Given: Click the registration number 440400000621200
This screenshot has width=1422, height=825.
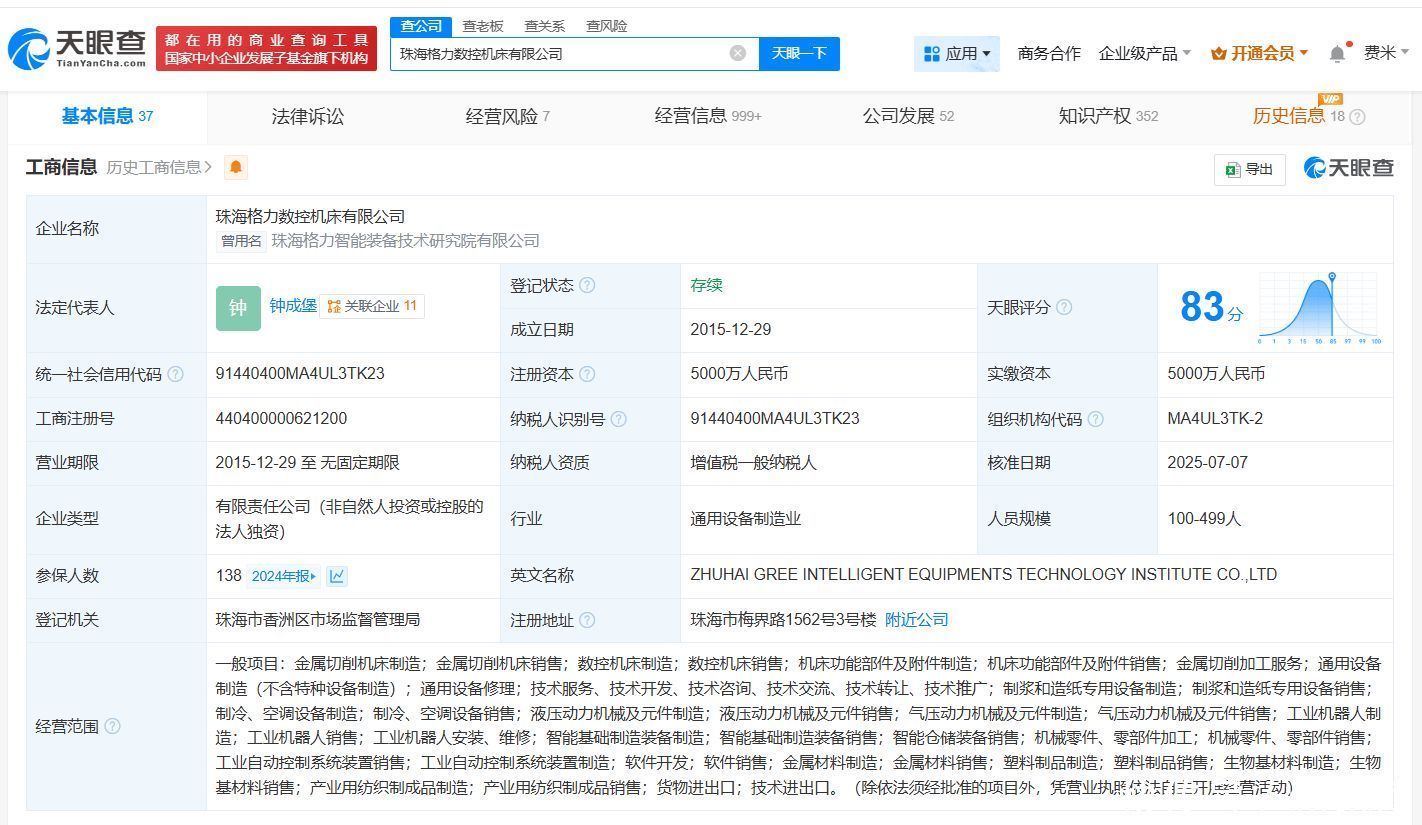Looking at the screenshot, I should [281, 418].
